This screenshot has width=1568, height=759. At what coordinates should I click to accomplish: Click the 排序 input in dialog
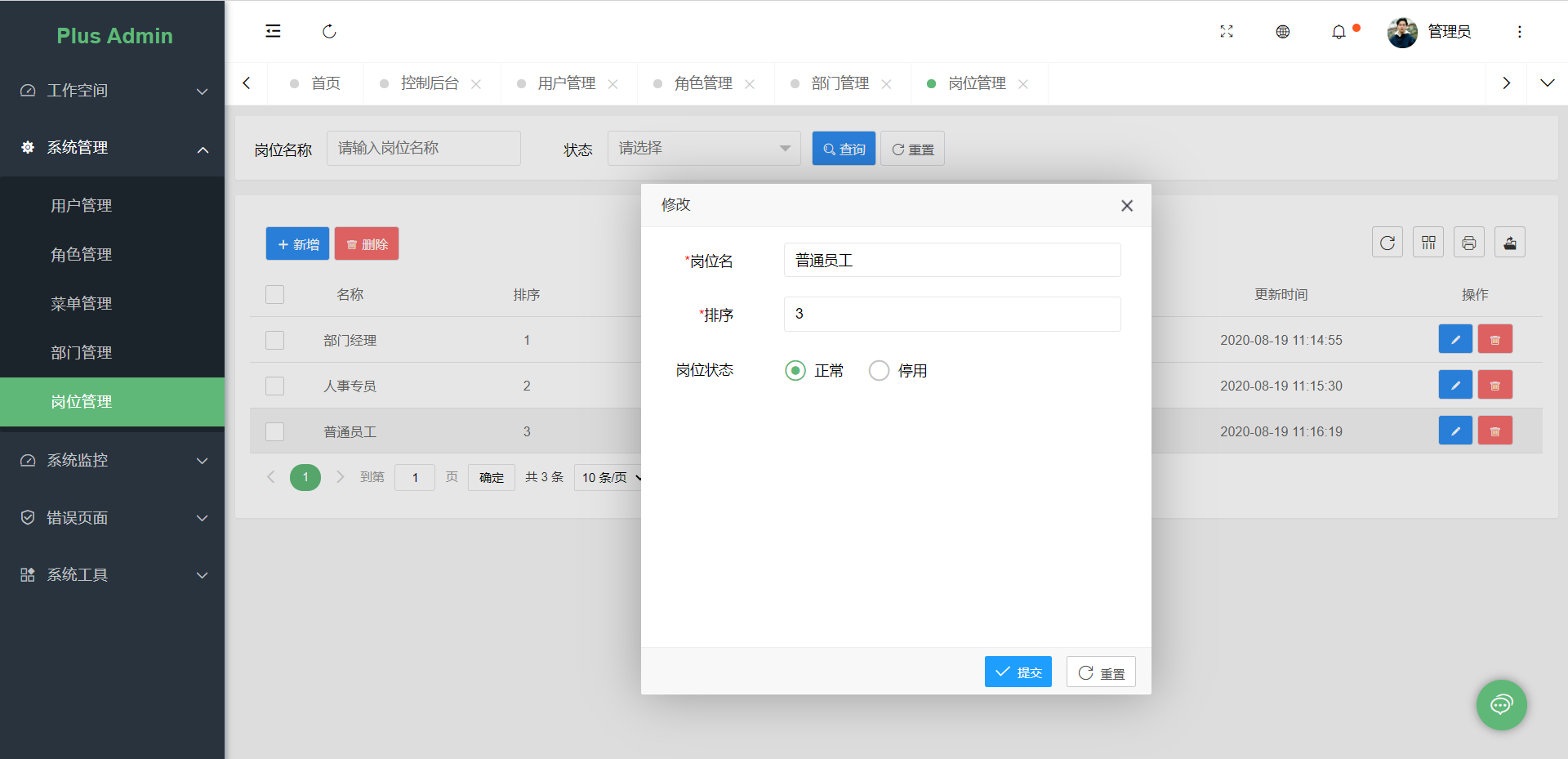pos(952,314)
